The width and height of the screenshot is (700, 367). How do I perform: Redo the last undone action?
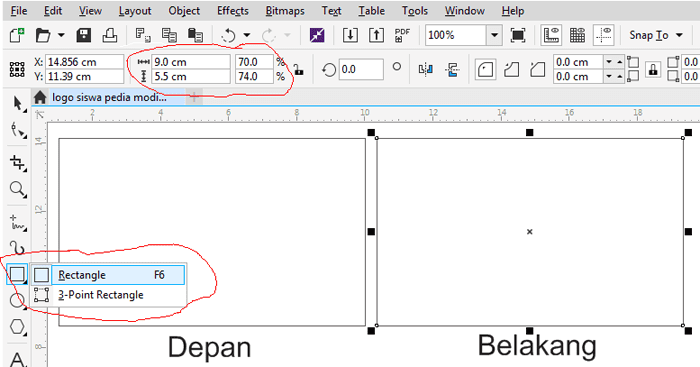(269, 35)
